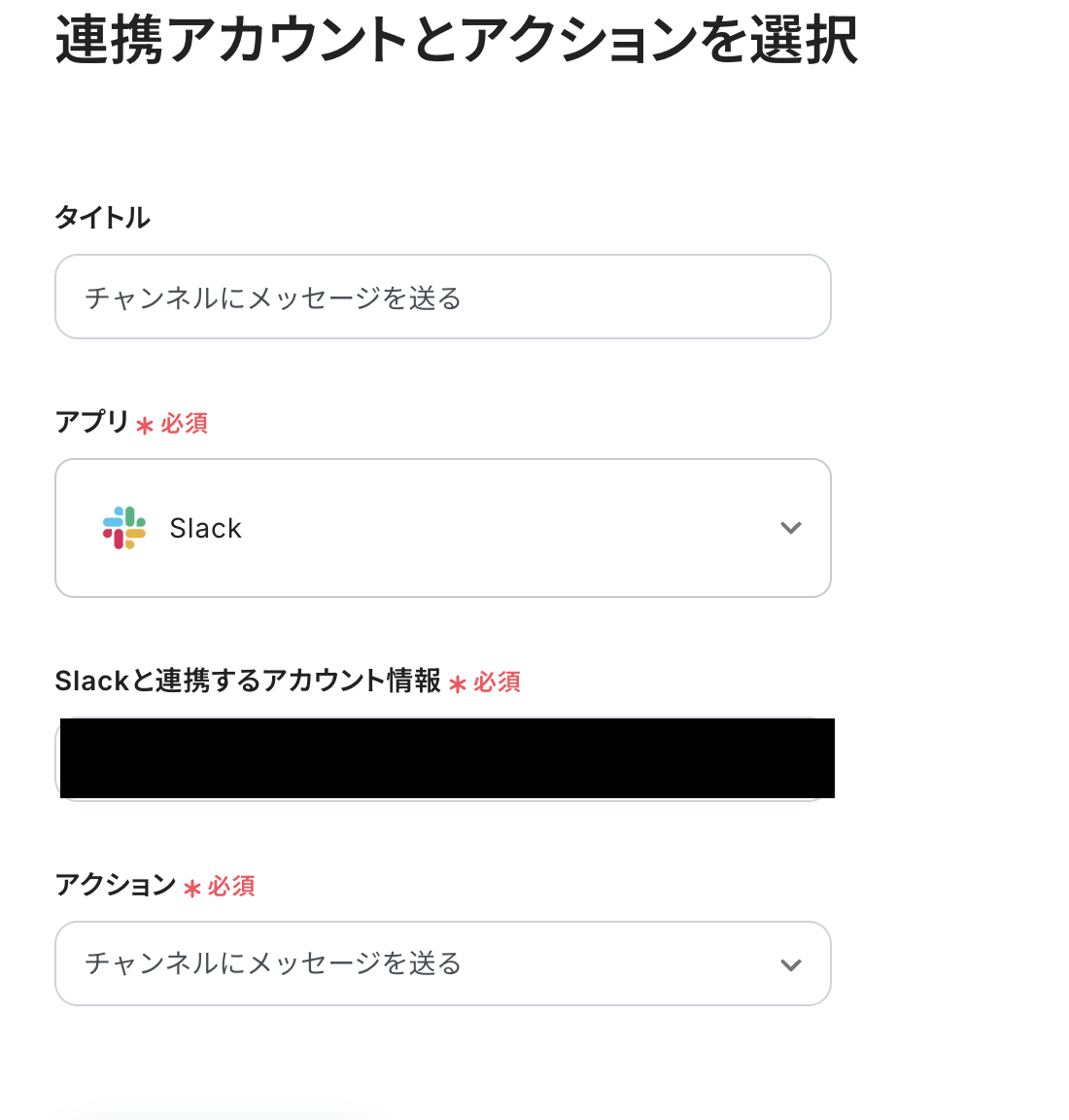
Task: Click the 必須 tag beside the account info label
Action: coord(498,682)
